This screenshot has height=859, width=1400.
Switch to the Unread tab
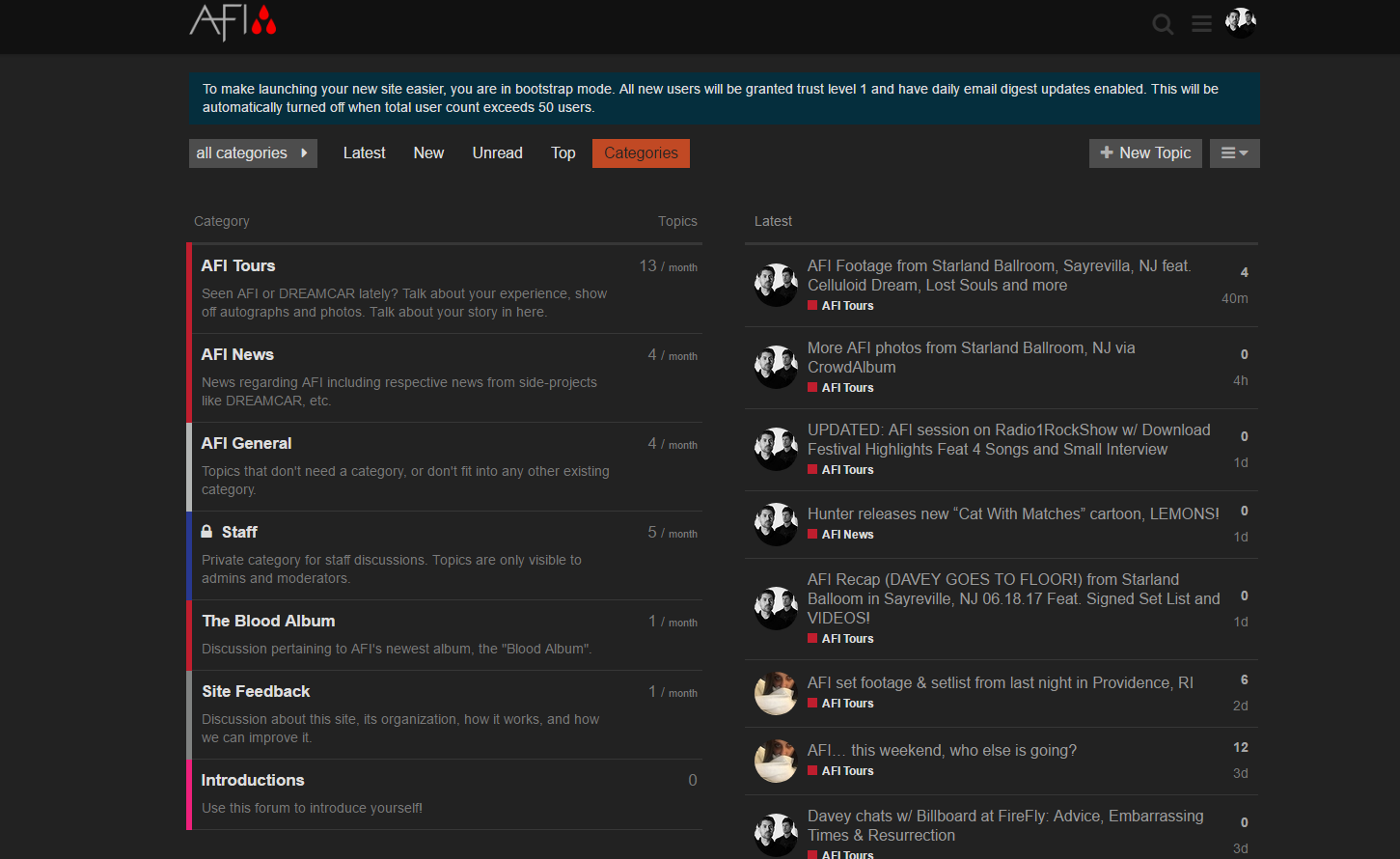pos(498,153)
